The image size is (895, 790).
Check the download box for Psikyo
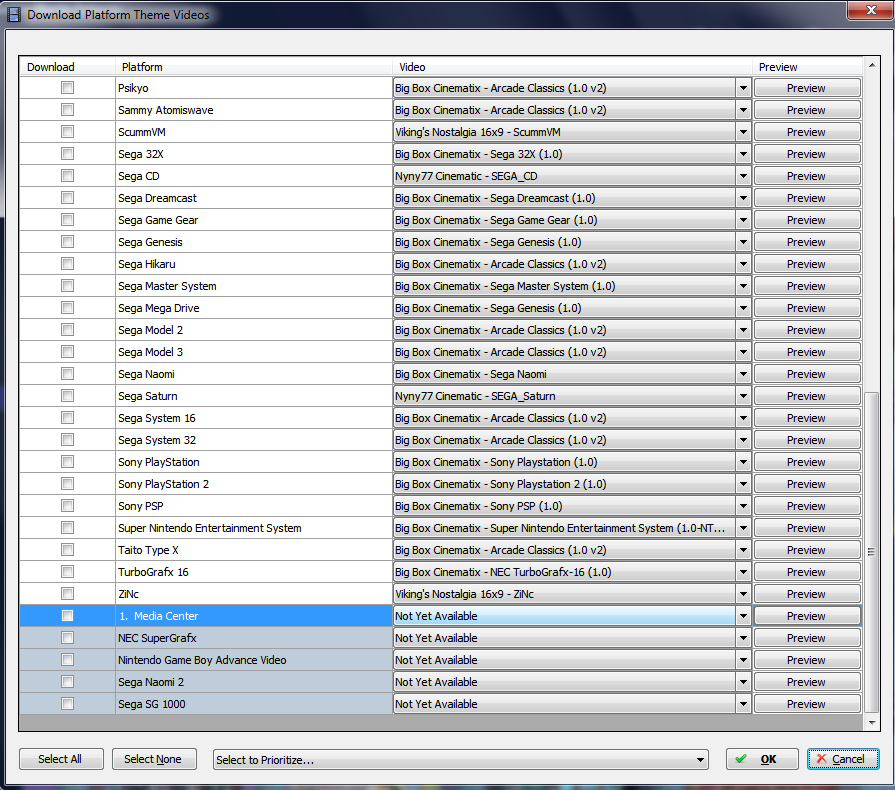pyautogui.click(x=67, y=87)
